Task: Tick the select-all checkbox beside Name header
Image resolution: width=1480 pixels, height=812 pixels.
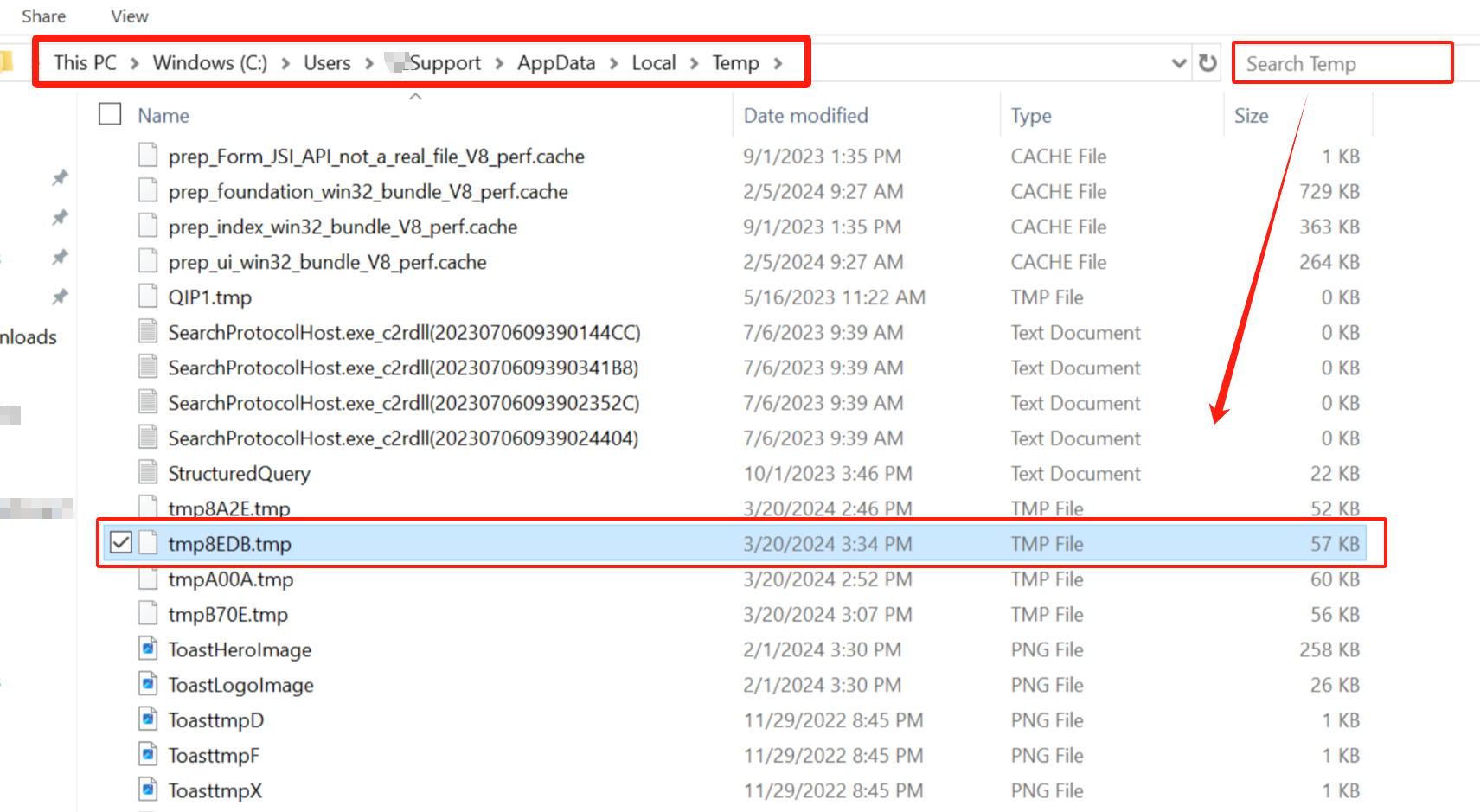Action: pyautogui.click(x=110, y=114)
